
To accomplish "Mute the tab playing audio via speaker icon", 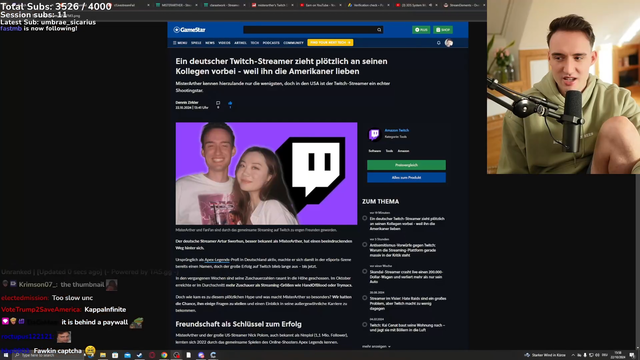I will 430,5.
